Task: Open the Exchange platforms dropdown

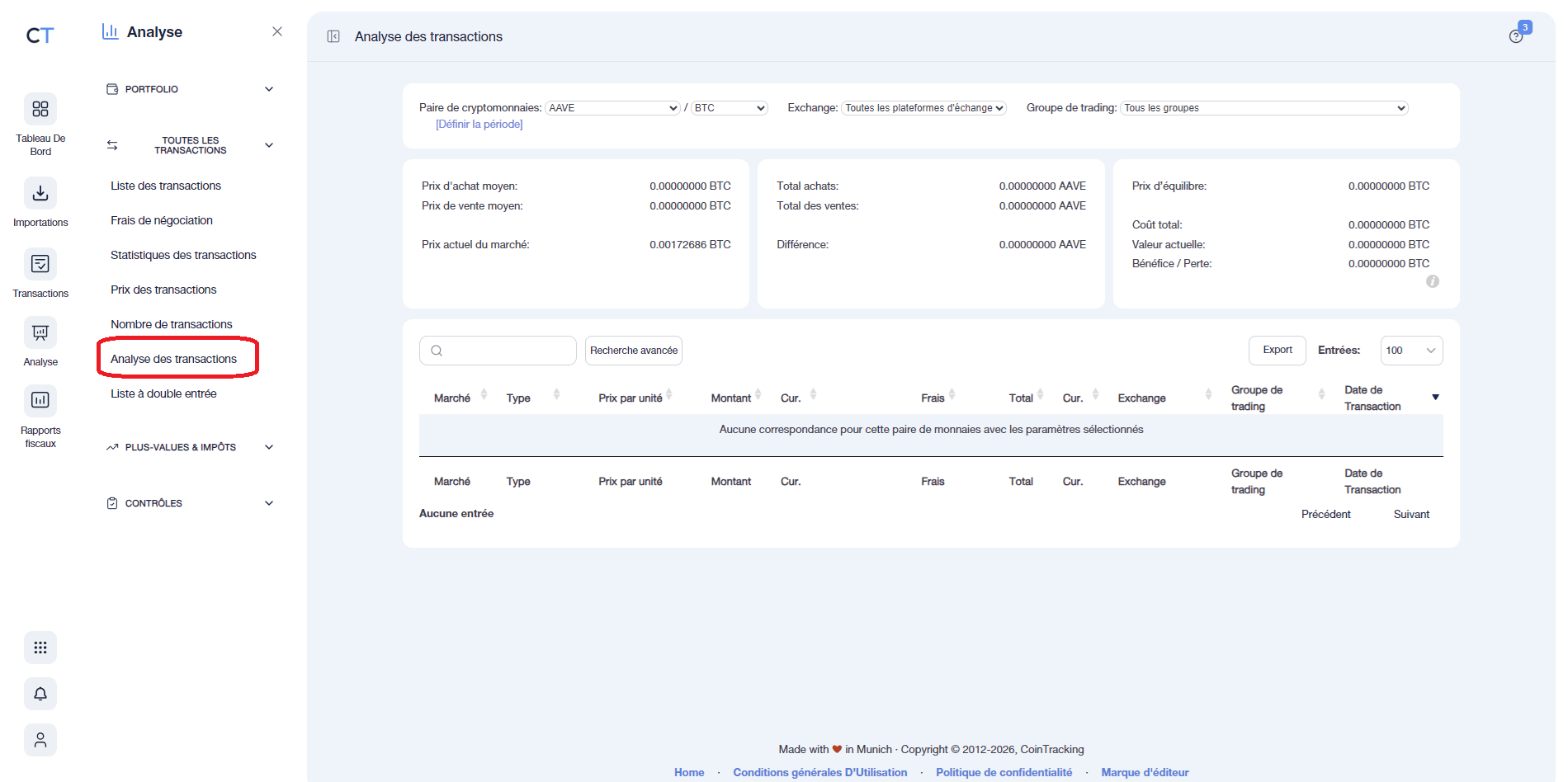Action: click(923, 107)
